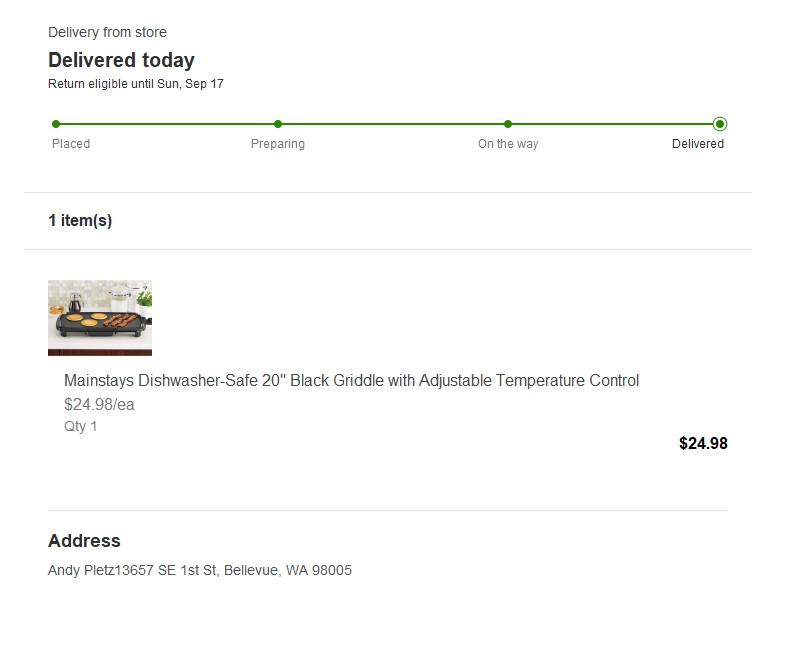Click the Delivery from store label

click(107, 33)
